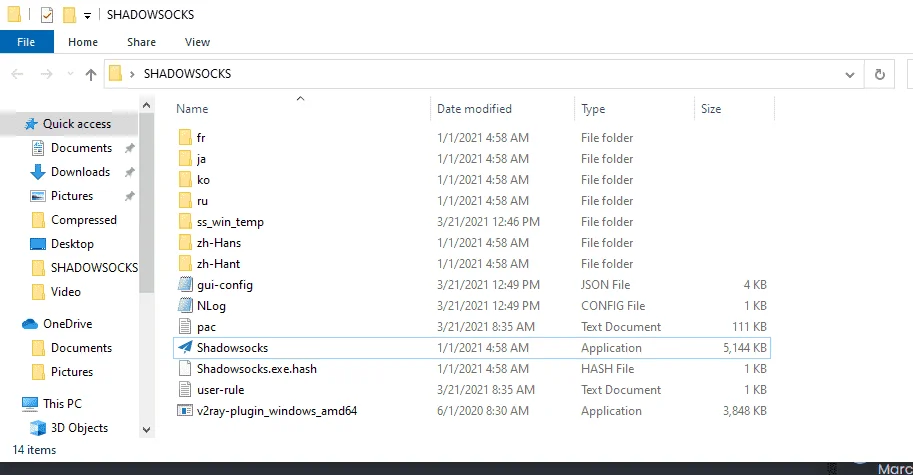Click SHADOWSOCKS in the address bar path
The image size is (913, 475).
point(187,74)
